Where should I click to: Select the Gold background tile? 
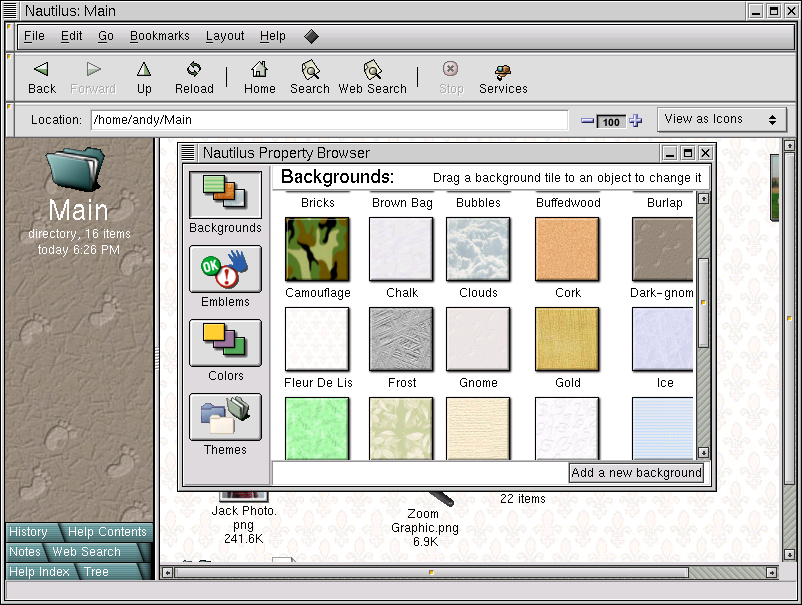(x=567, y=339)
